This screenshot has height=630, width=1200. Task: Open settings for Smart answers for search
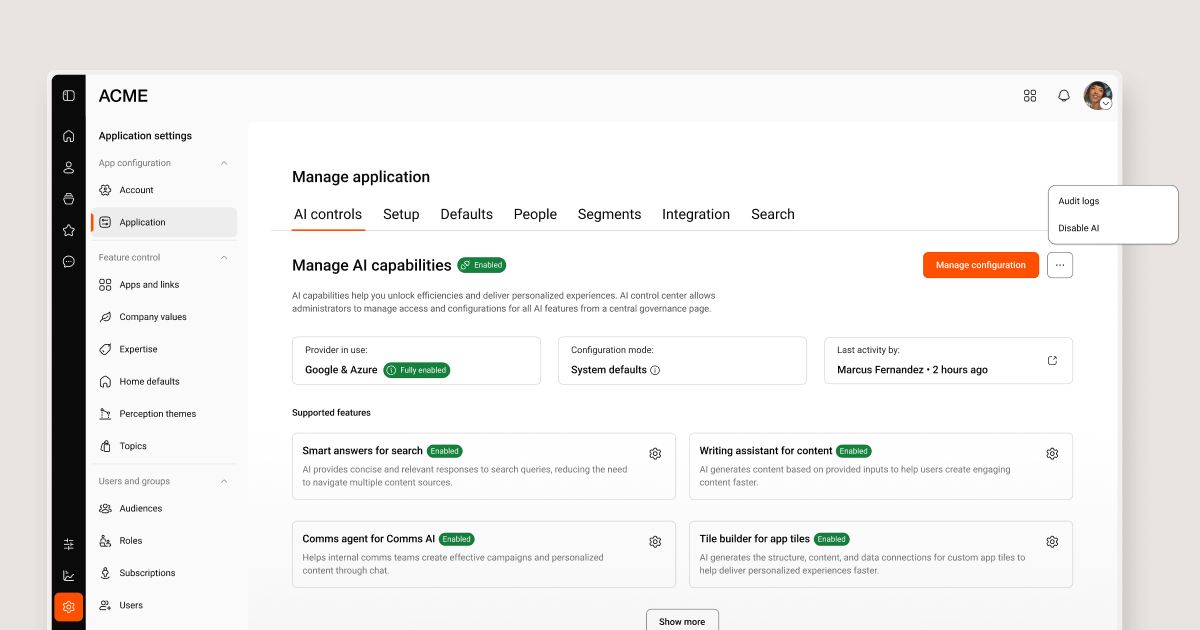655,454
